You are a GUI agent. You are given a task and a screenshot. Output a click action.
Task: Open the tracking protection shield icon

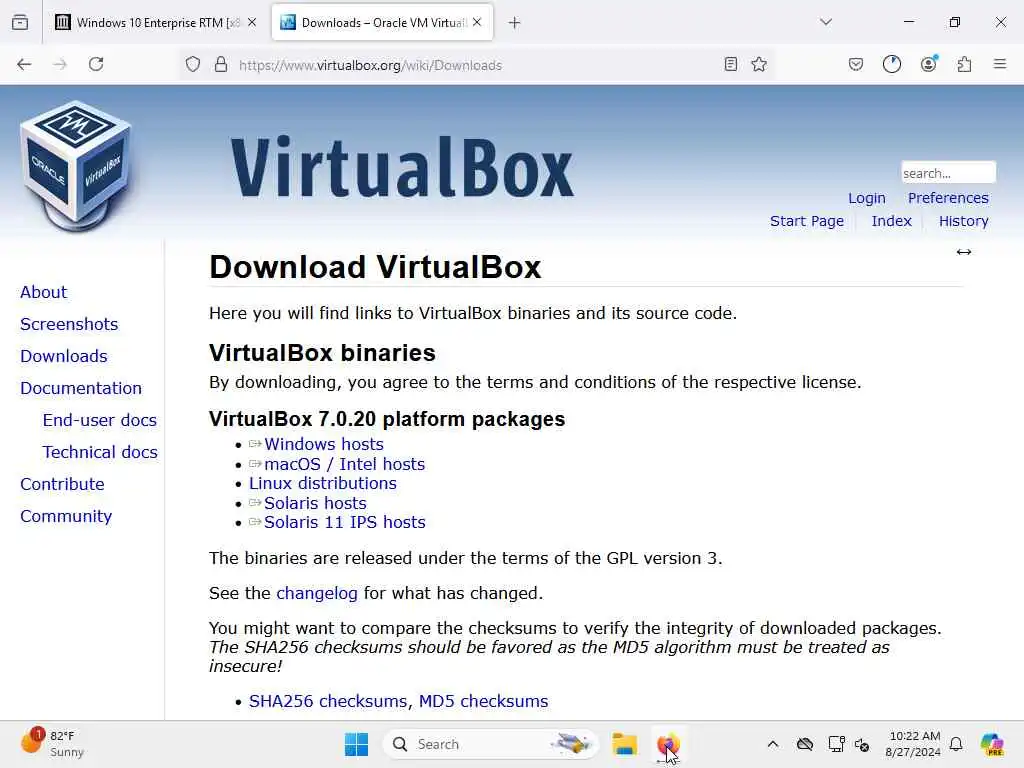click(x=193, y=64)
